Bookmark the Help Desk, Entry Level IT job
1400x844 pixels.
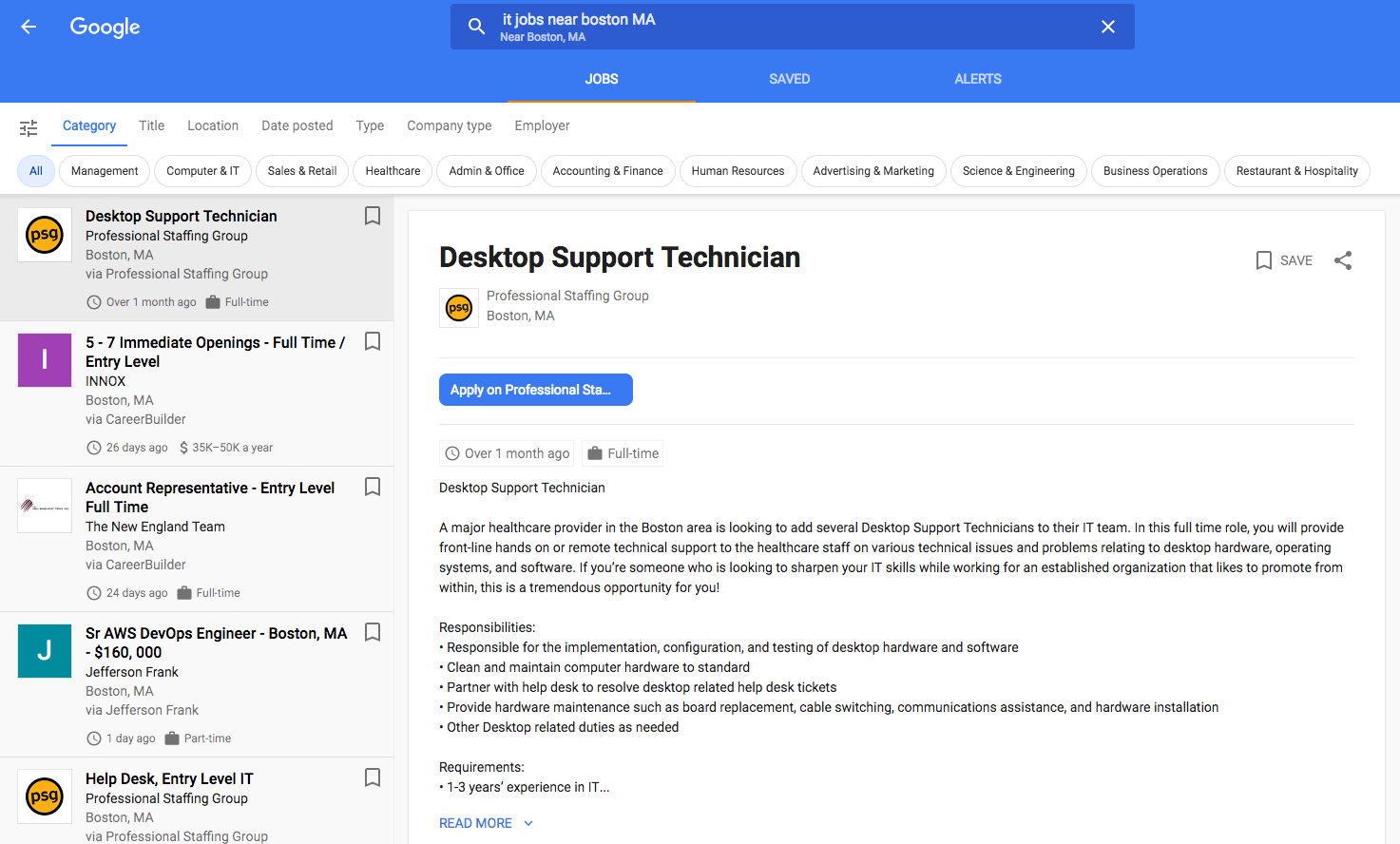(x=373, y=778)
